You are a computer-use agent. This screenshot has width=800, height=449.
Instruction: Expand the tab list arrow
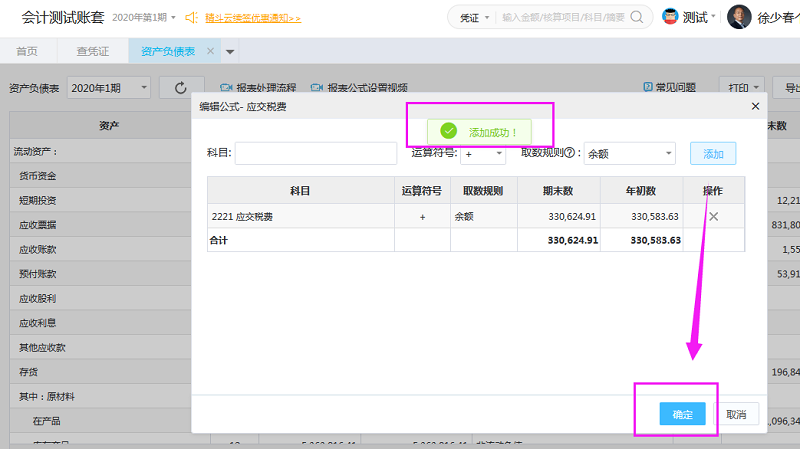pyautogui.click(x=231, y=51)
